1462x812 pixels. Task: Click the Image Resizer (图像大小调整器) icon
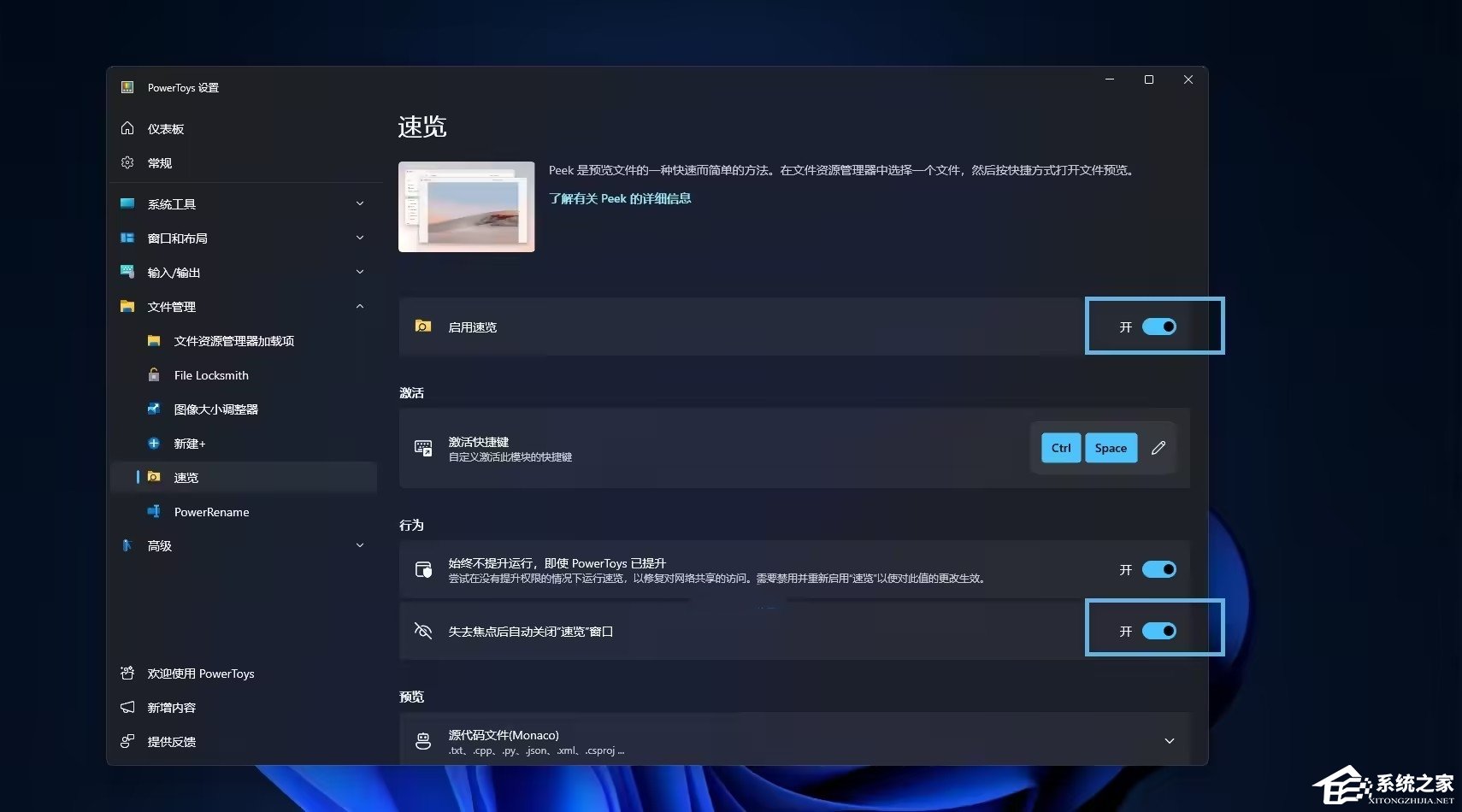pos(154,409)
